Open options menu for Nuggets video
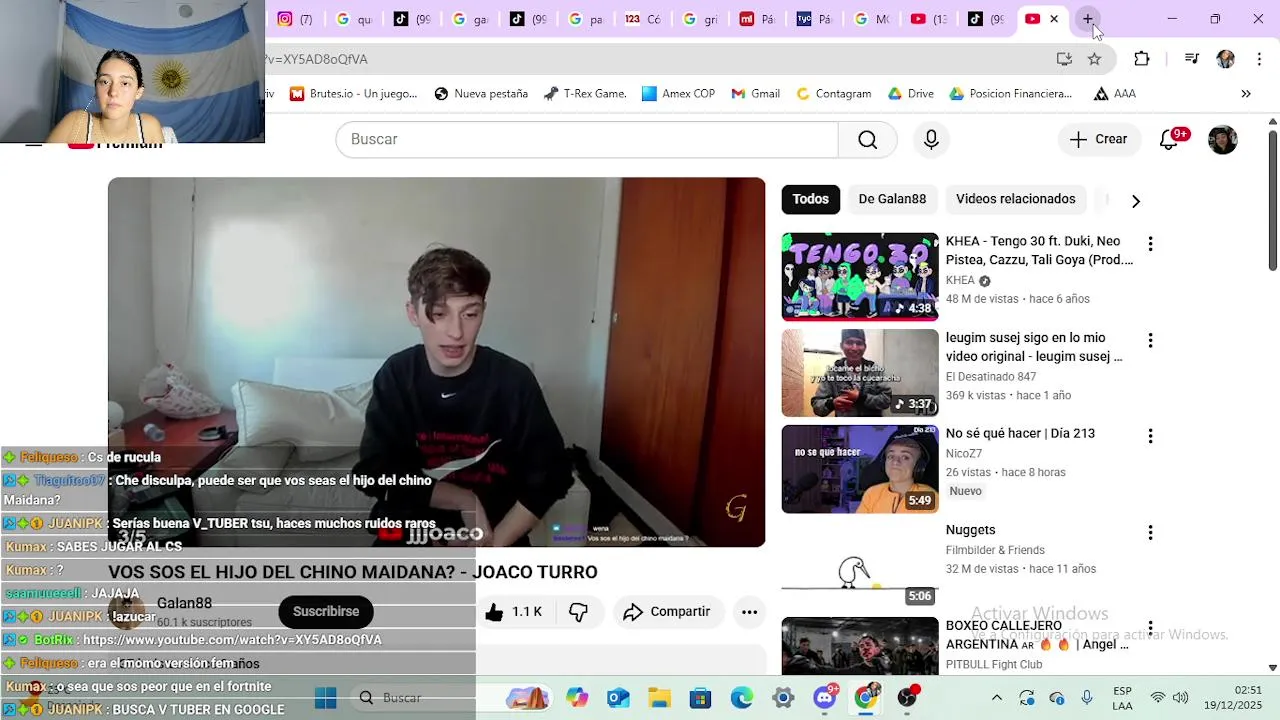This screenshot has width=1280, height=720. coord(1150,532)
